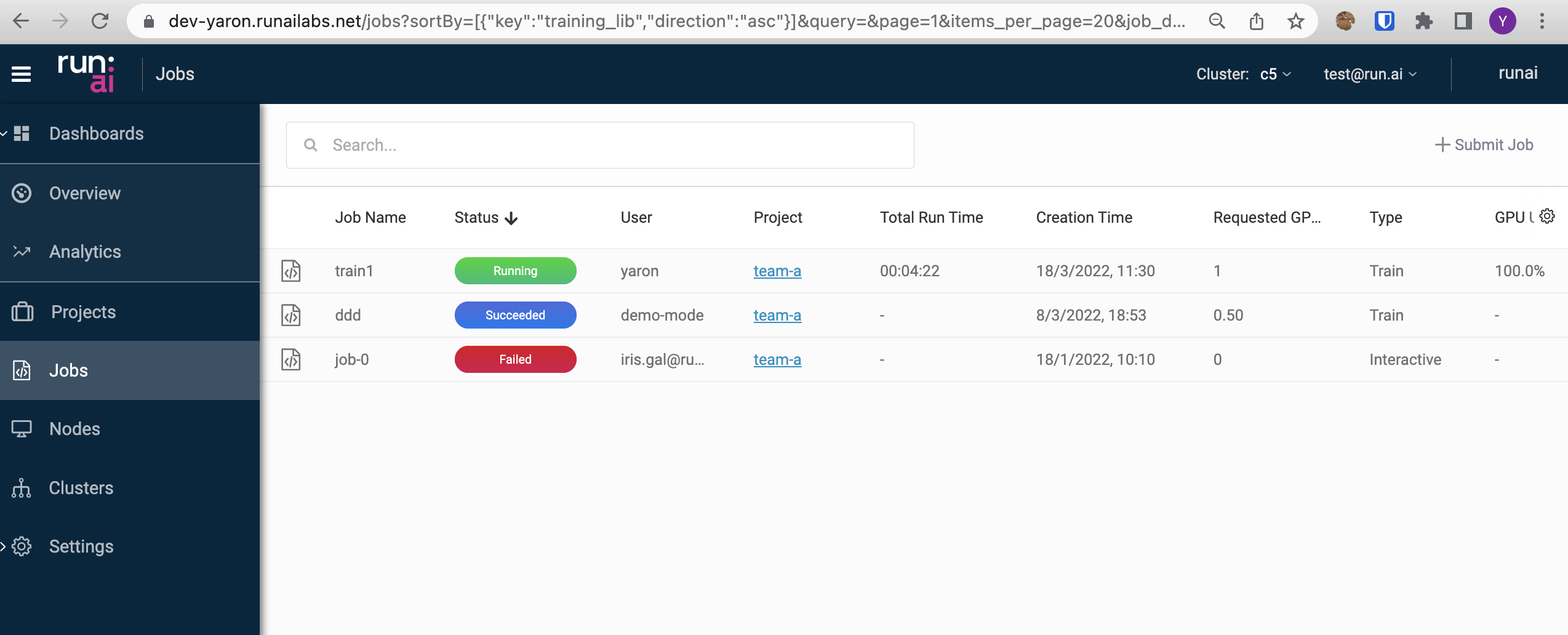Select the job-0 job name

click(352, 359)
